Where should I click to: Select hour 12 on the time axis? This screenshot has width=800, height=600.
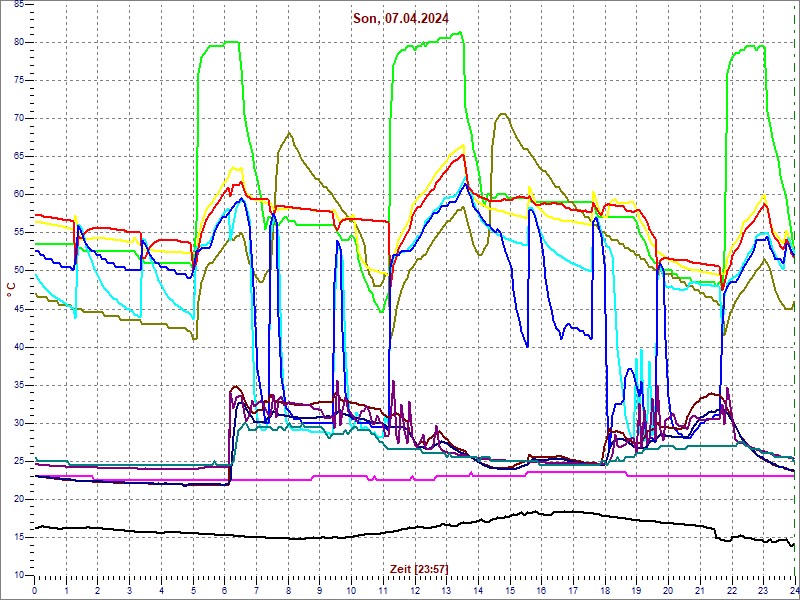pos(415,591)
